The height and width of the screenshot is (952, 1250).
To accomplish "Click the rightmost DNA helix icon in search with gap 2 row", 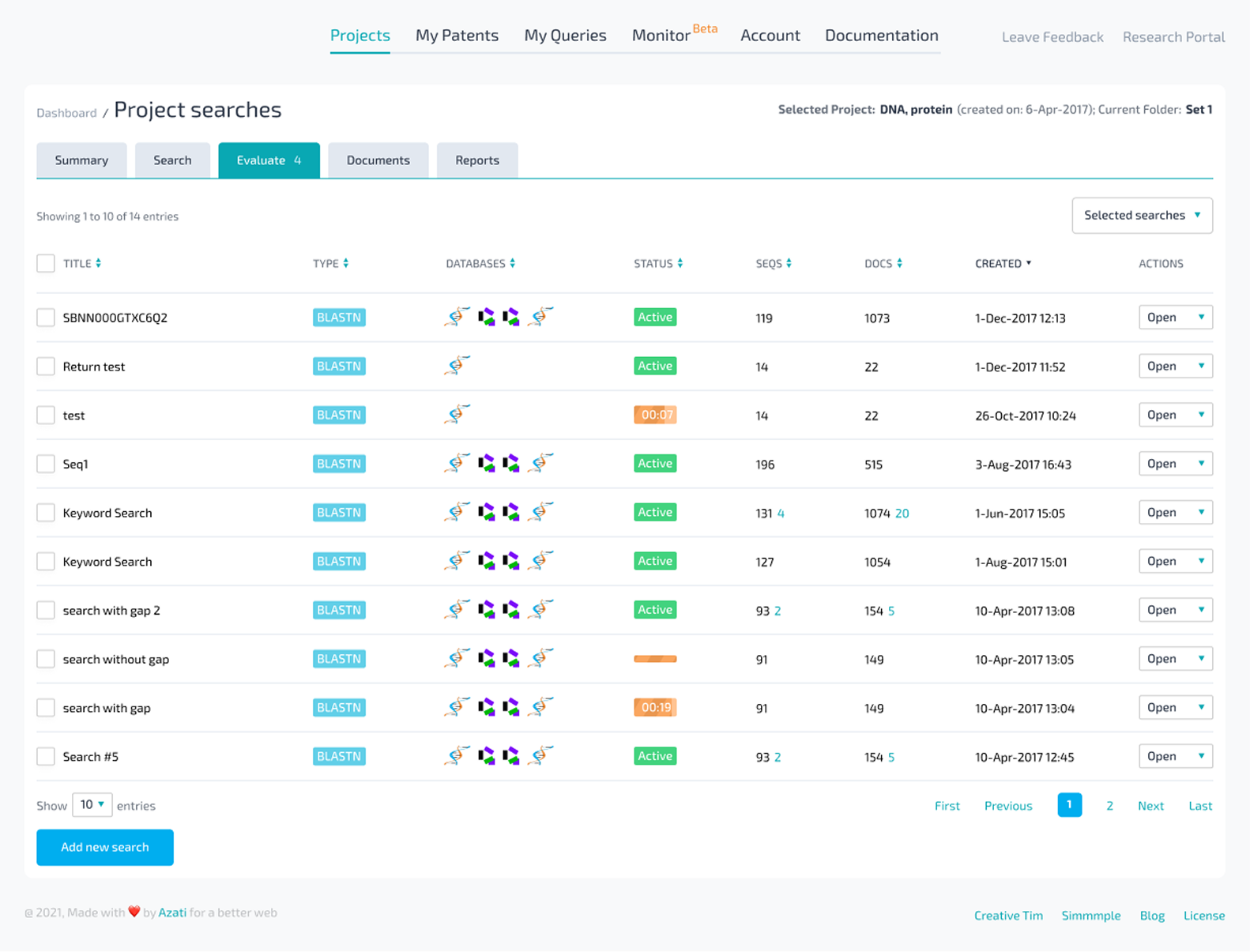I will (x=540, y=610).
